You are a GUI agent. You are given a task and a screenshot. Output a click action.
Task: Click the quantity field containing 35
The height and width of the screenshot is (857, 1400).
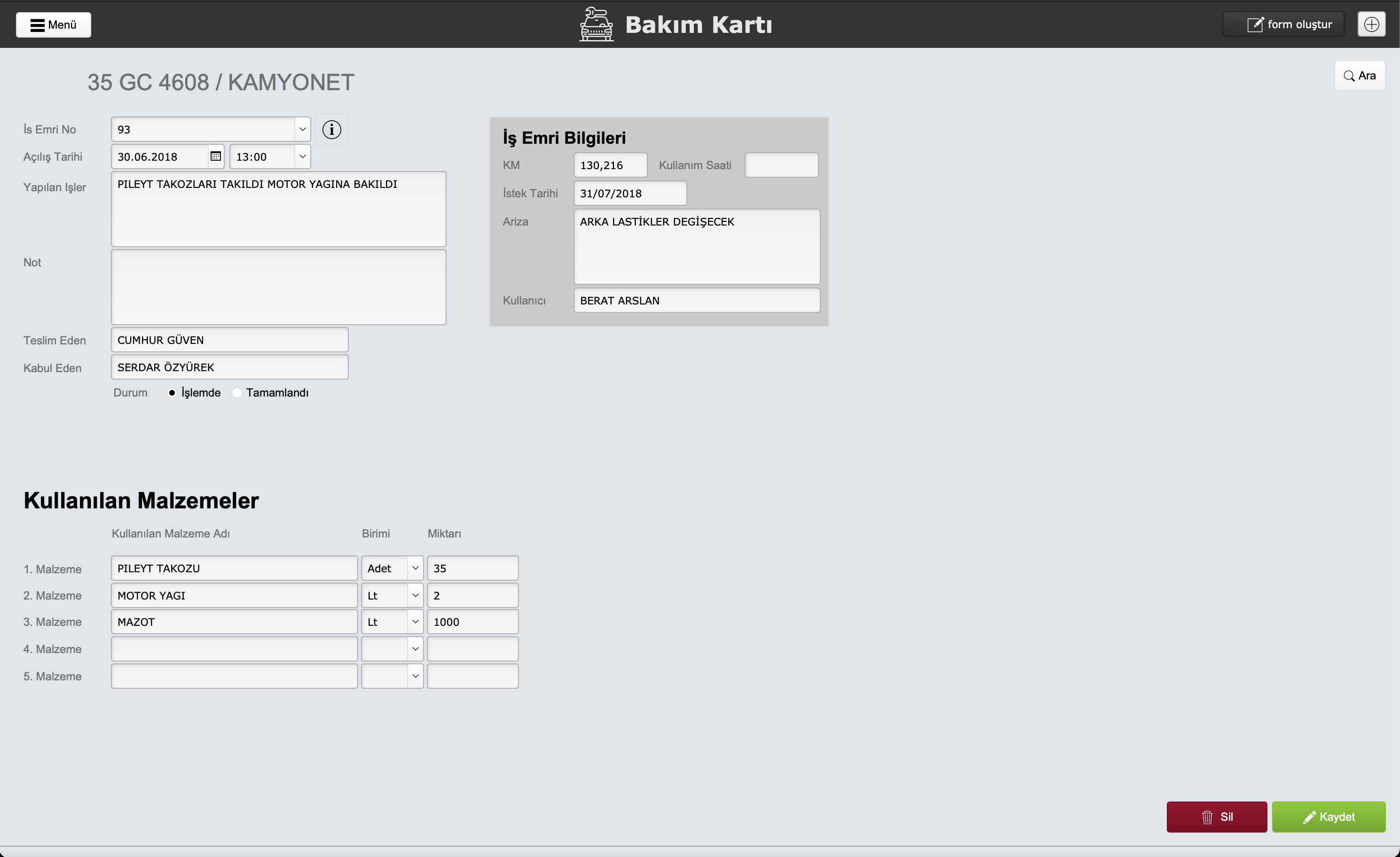tap(473, 568)
